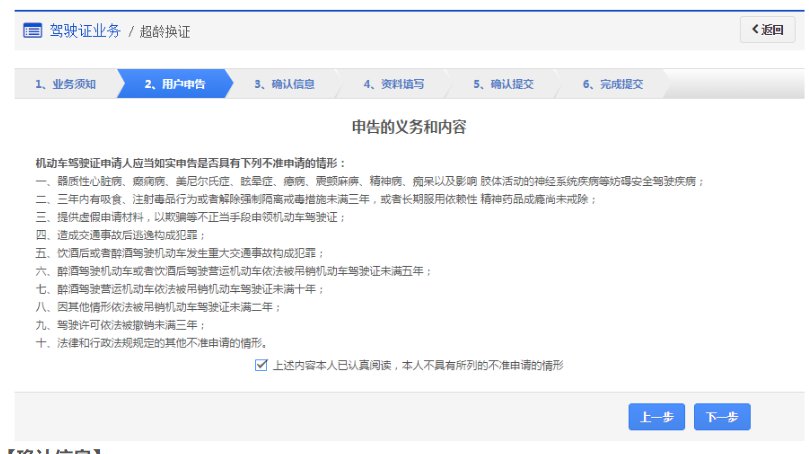Image resolution: width=809 pixels, height=454 pixels.
Task: Click item 九 about 驾驶许可依法被撤销
Action: coord(120,325)
